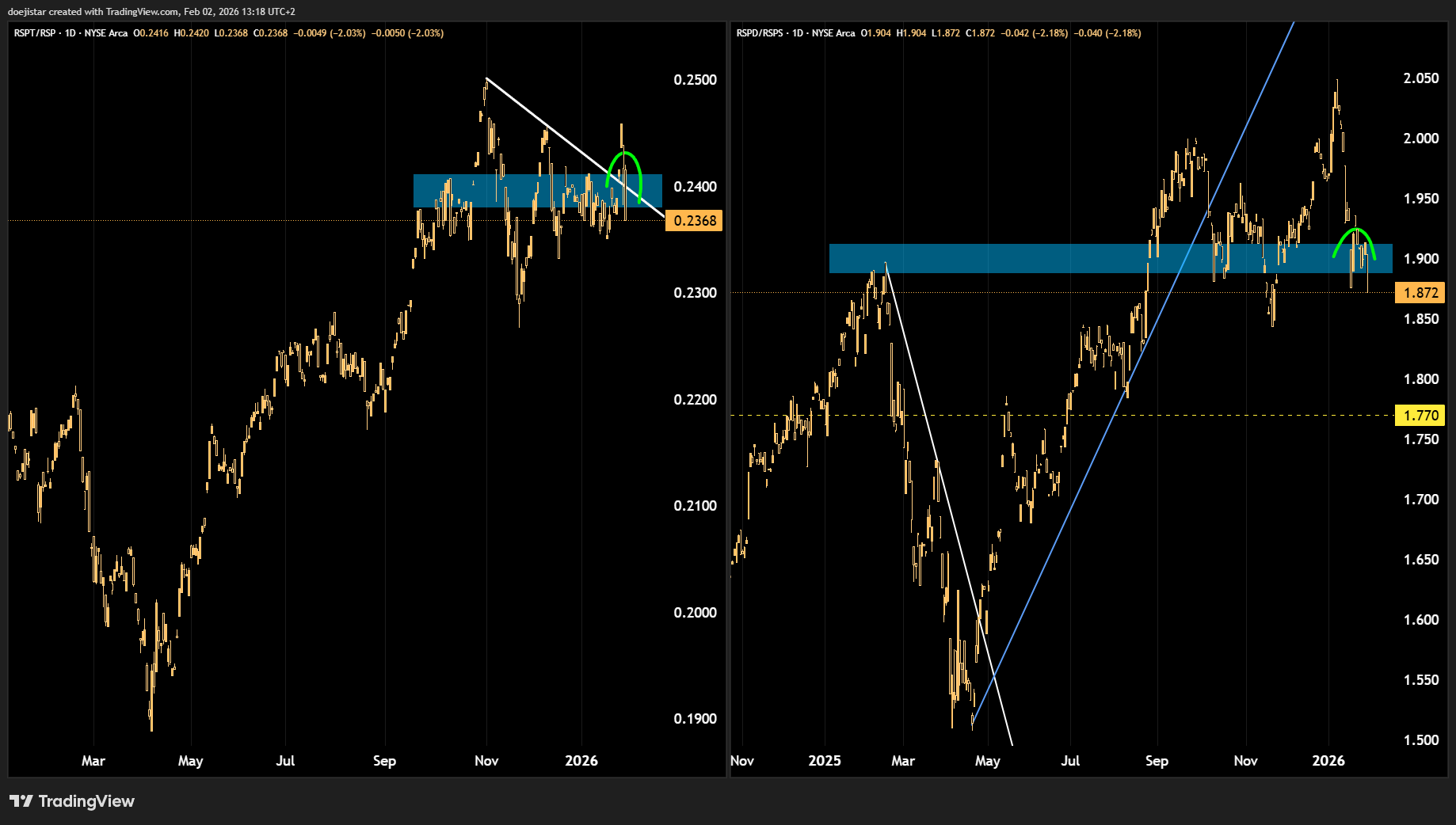This screenshot has height=825, width=1456.
Task: Click the 2.050 label on right price axis
Action: click(x=1420, y=78)
